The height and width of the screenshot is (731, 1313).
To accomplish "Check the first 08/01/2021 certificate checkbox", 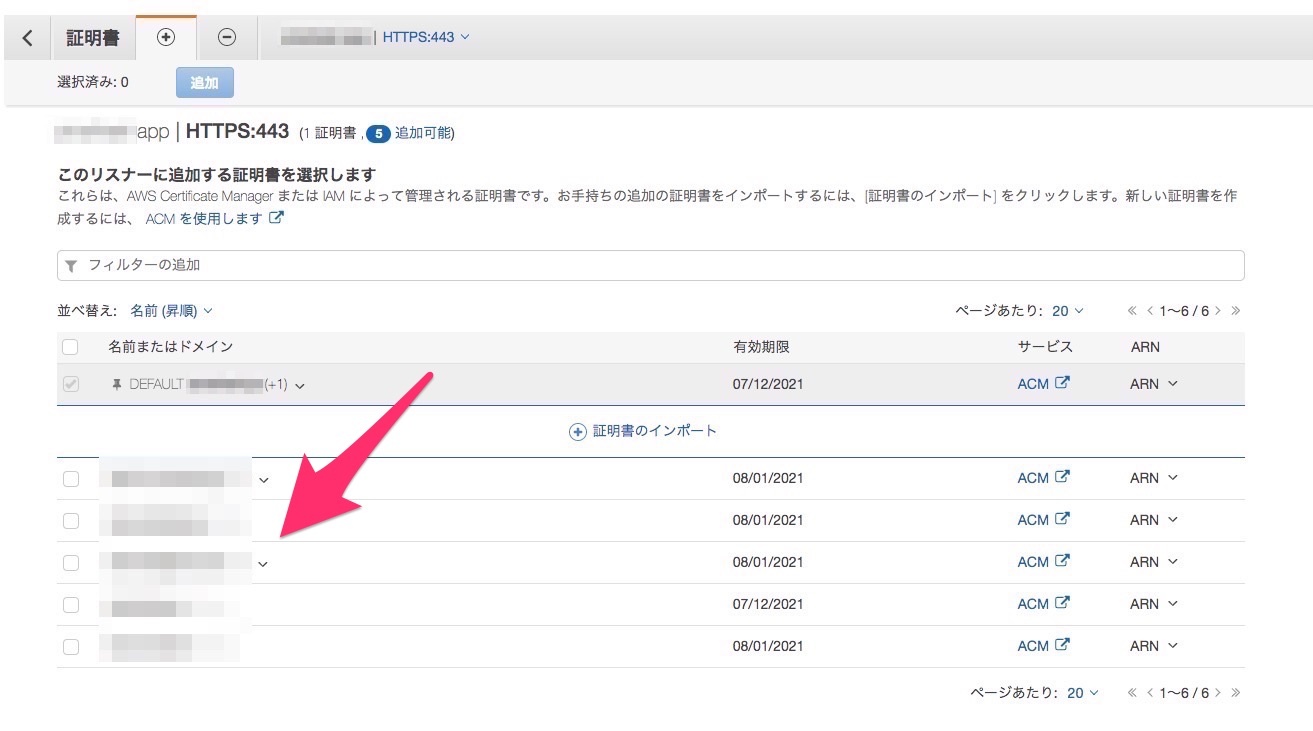I will click(71, 479).
